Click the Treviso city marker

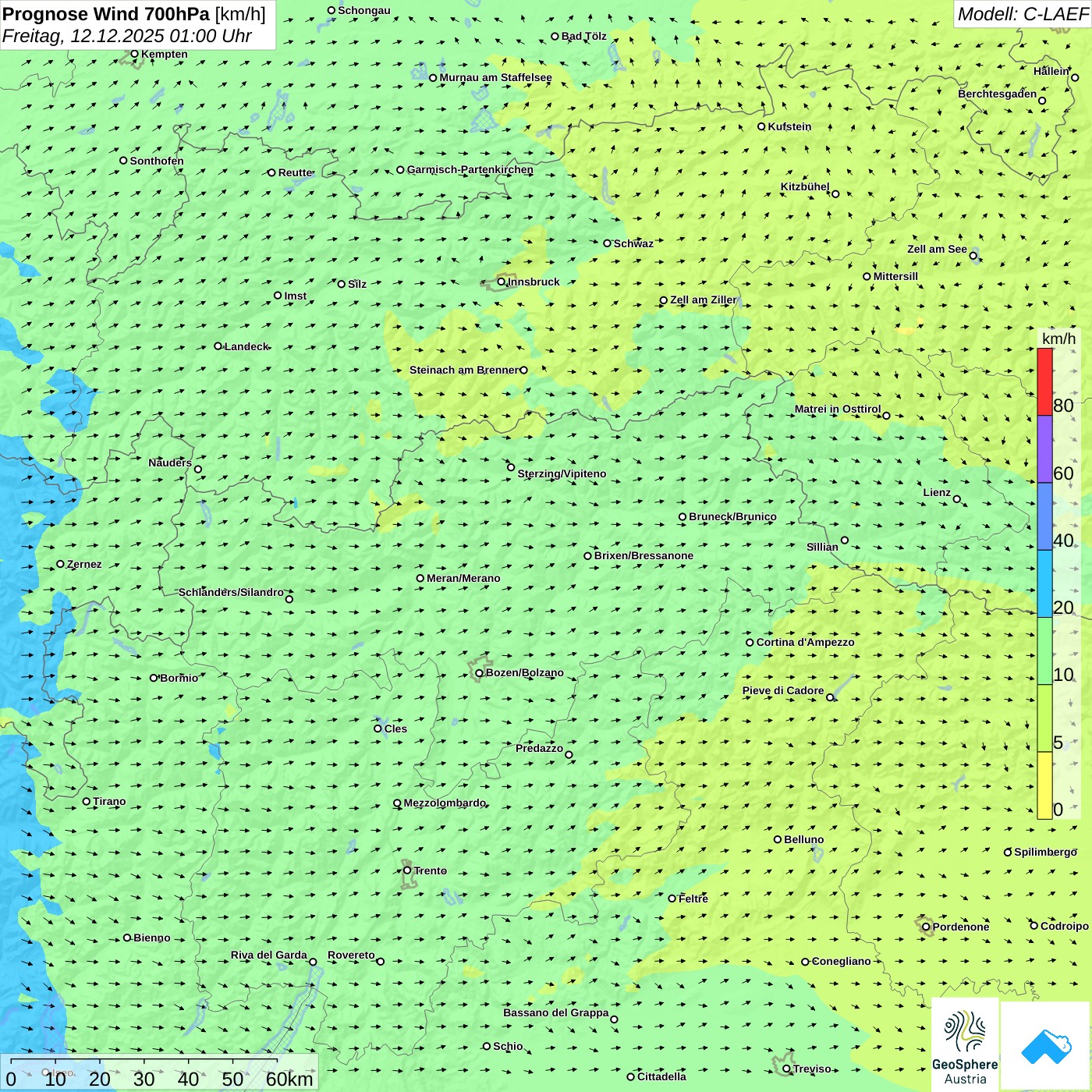pyautogui.click(x=786, y=1069)
